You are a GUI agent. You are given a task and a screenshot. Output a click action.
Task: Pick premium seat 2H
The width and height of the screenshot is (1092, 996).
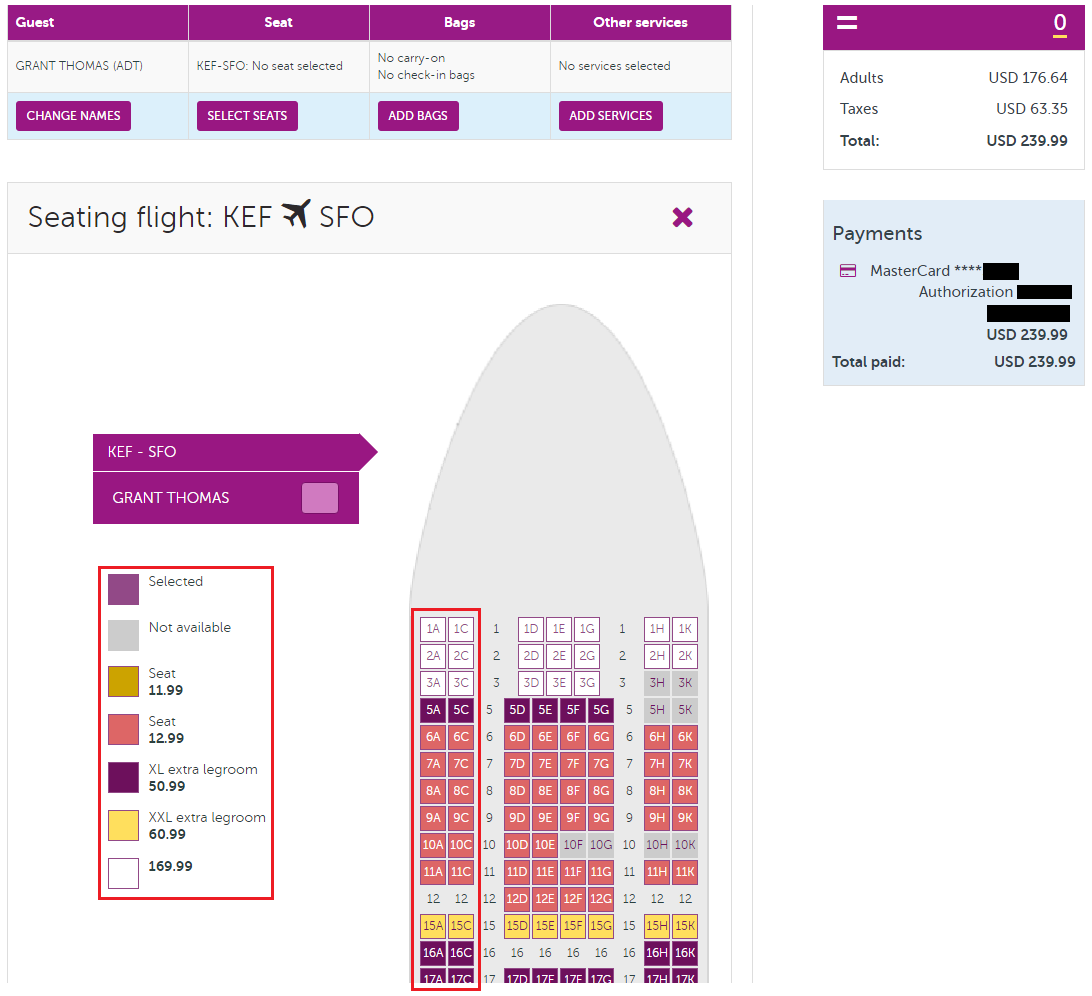click(657, 657)
